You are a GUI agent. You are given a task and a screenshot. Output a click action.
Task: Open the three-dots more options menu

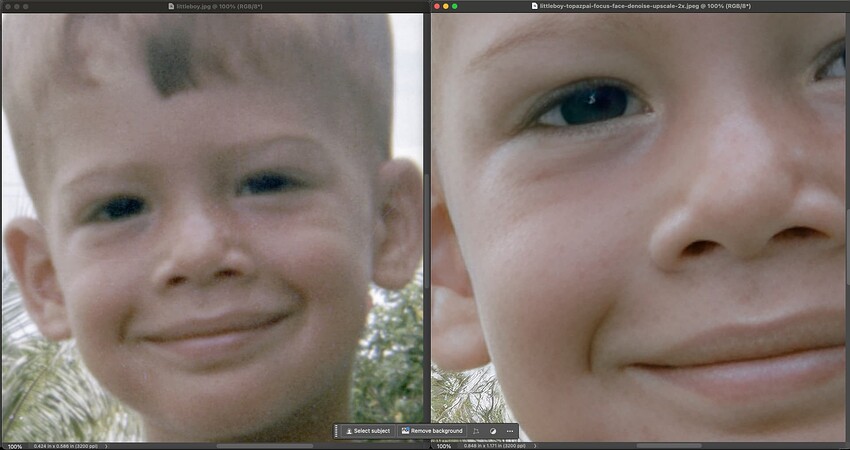510,431
